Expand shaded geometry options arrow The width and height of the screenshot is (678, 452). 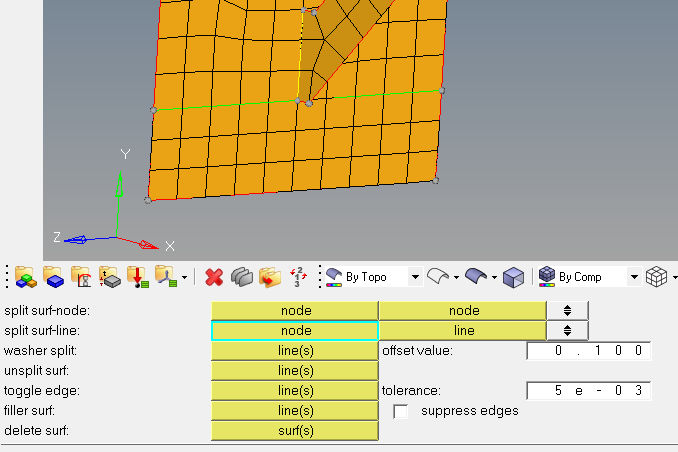point(494,277)
